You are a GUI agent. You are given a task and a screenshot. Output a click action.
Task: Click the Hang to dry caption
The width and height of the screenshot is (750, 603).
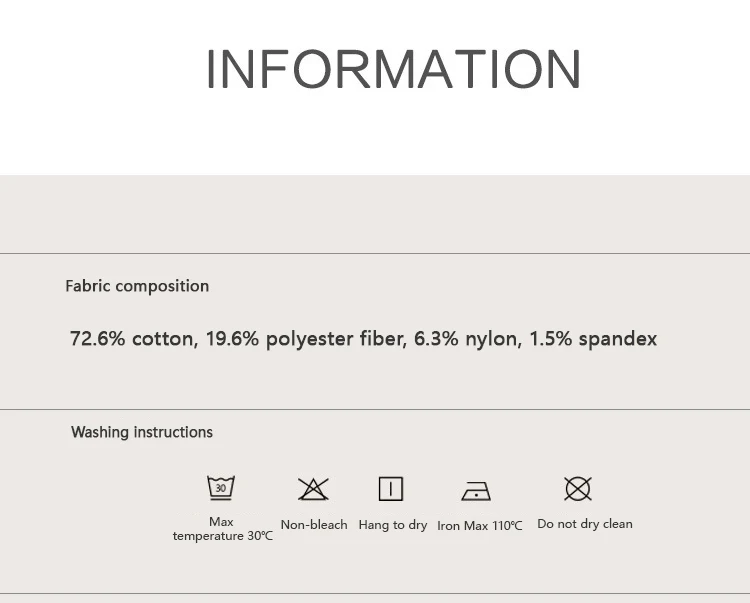pyautogui.click(x=393, y=525)
